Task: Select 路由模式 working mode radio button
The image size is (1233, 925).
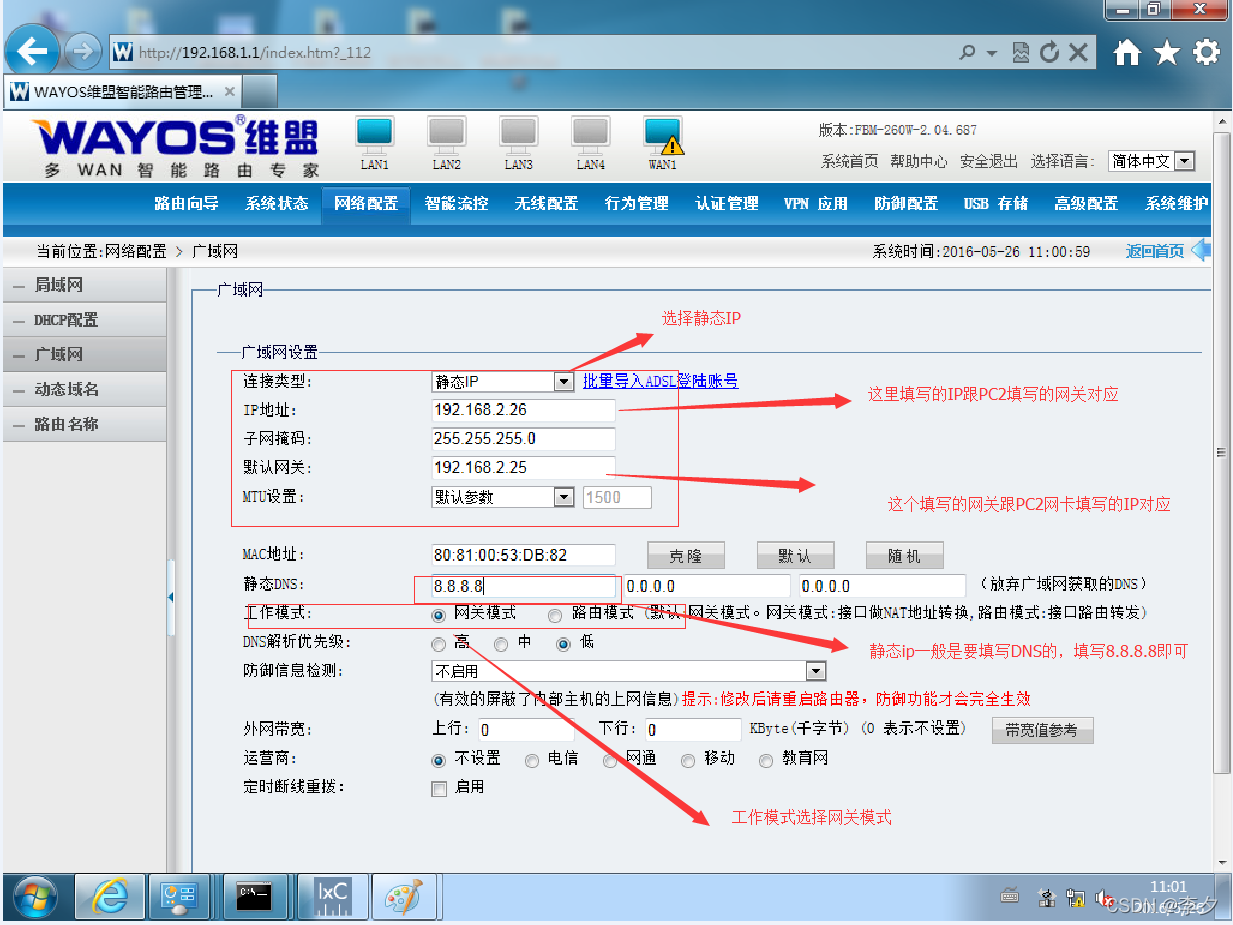Action: click(x=555, y=614)
